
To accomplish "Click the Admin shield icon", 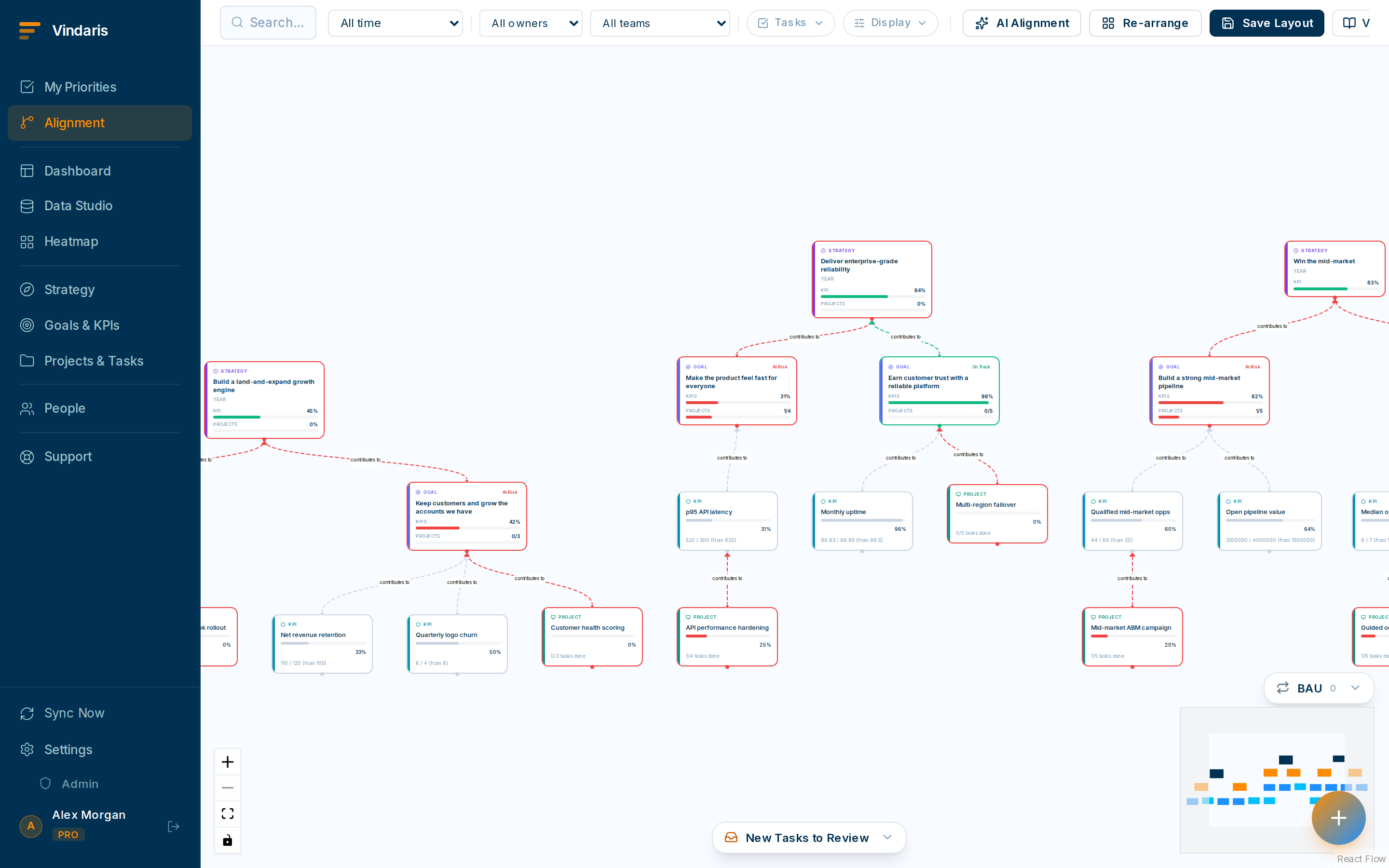I will 45,784.
